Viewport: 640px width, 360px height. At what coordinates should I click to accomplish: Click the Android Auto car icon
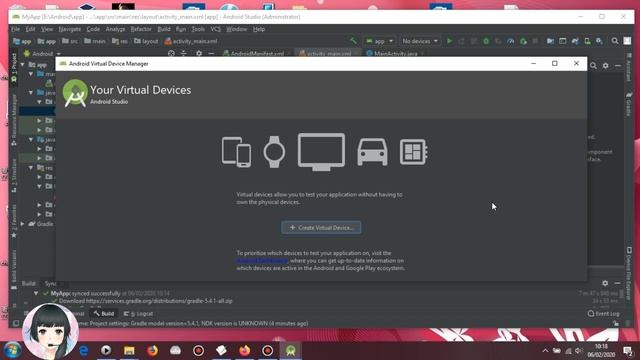click(372, 152)
